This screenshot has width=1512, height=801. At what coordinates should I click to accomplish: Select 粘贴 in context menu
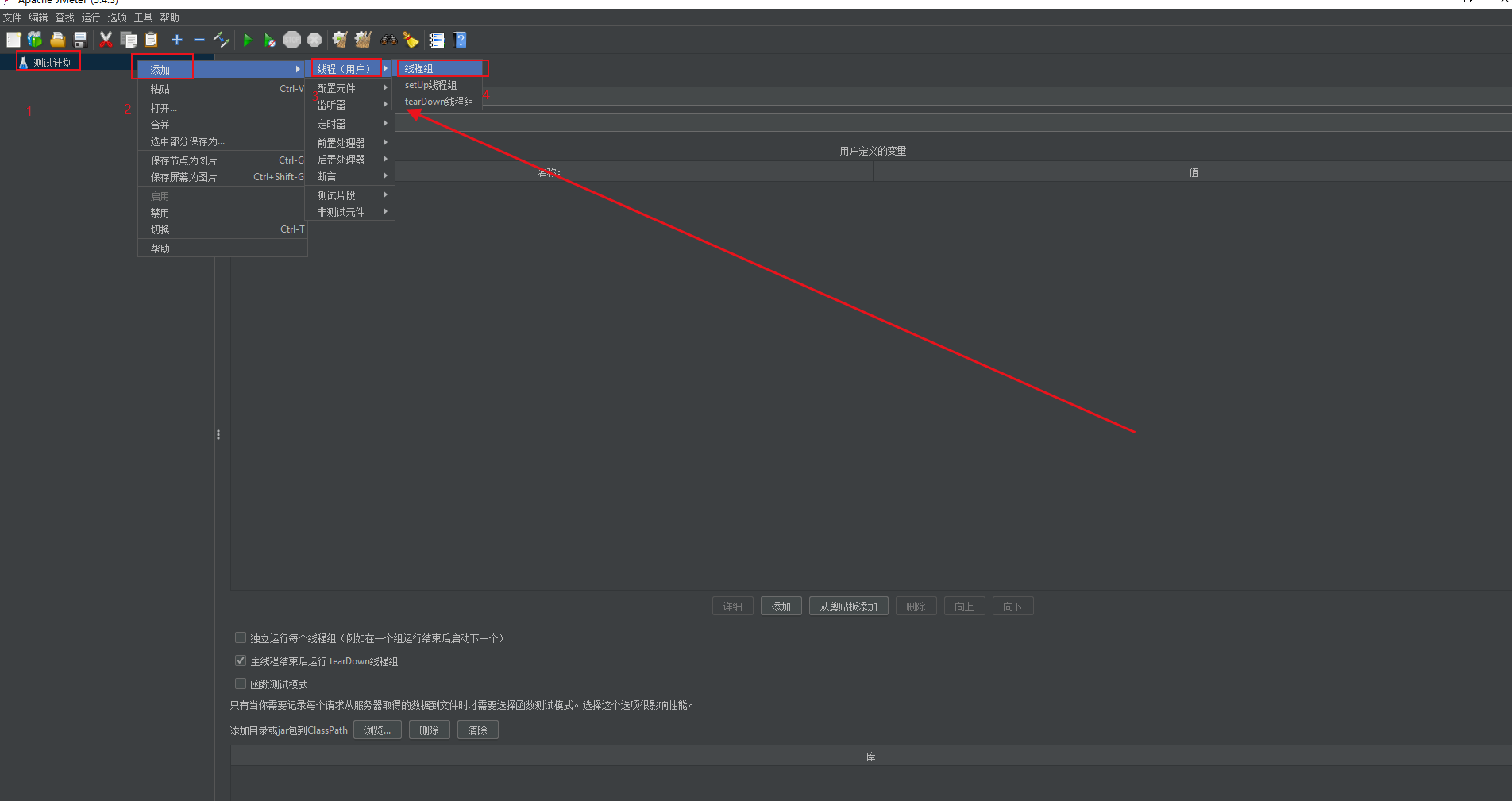222,89
